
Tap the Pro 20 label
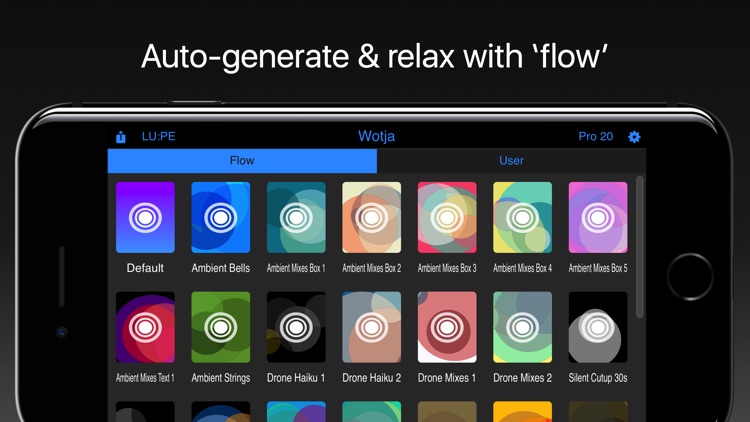[x=595, y=137]
